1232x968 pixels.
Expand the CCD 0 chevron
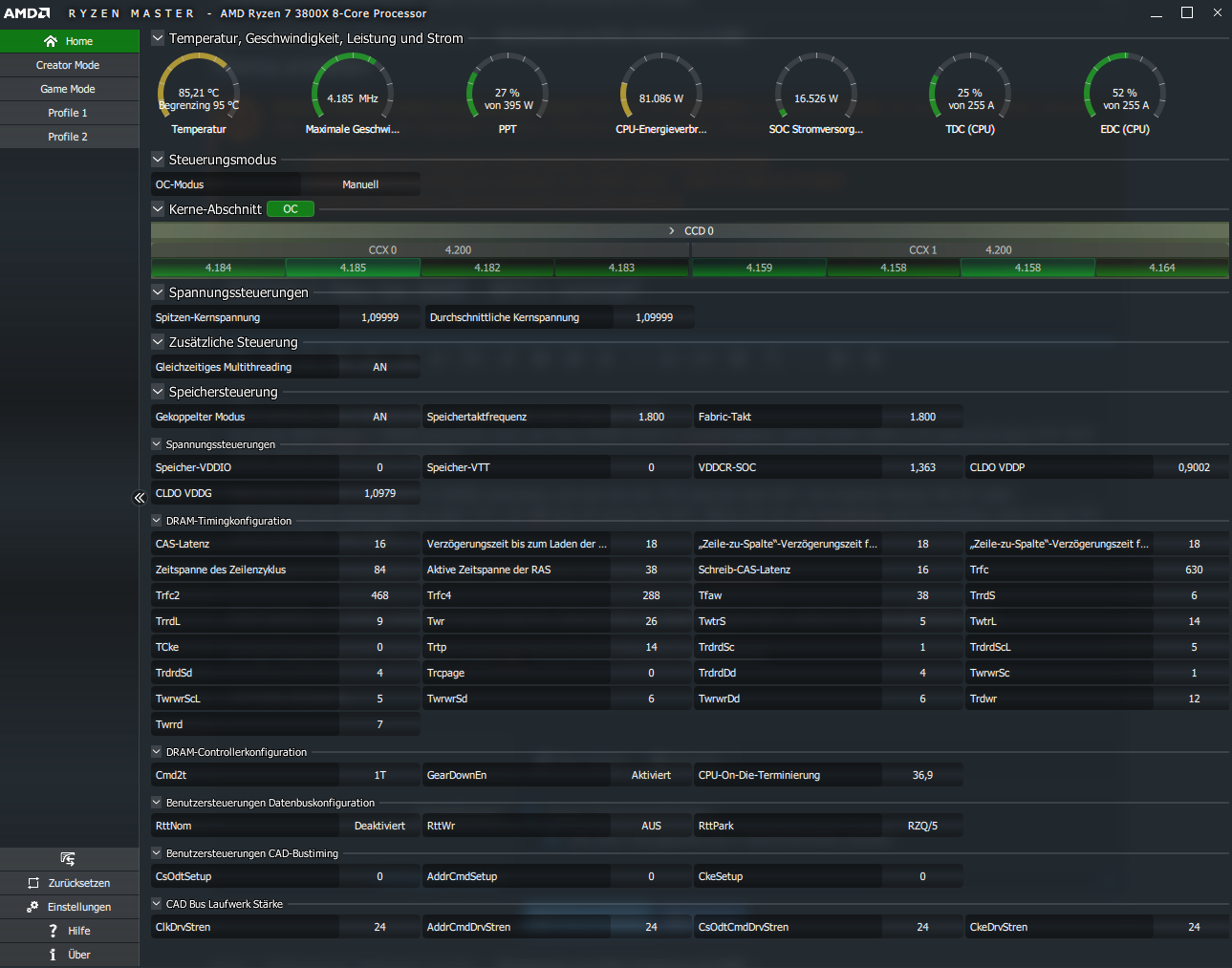click(672, 231)
